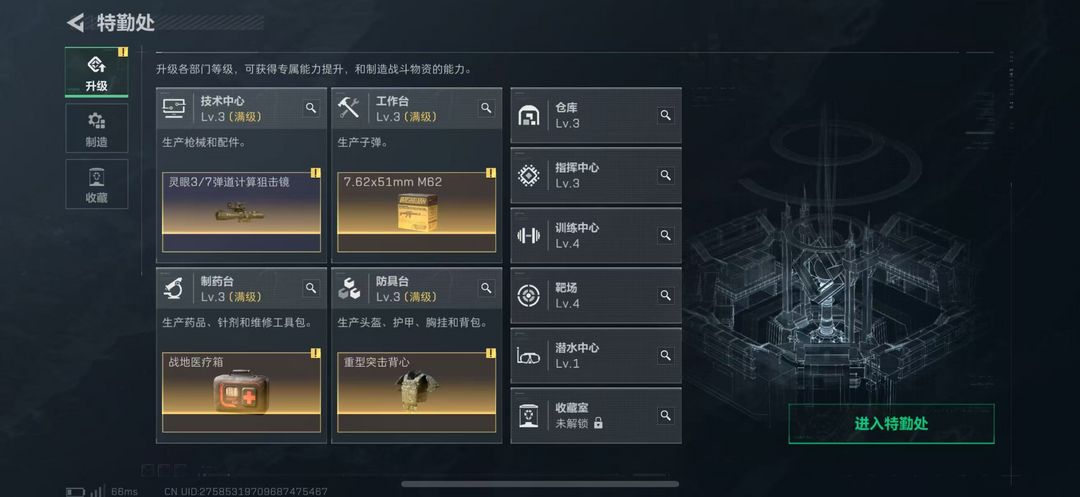The height and width of the screenshot is (497, 1080).
Task: Click the 进入特勤处 button
Action: tap(891, 423)
